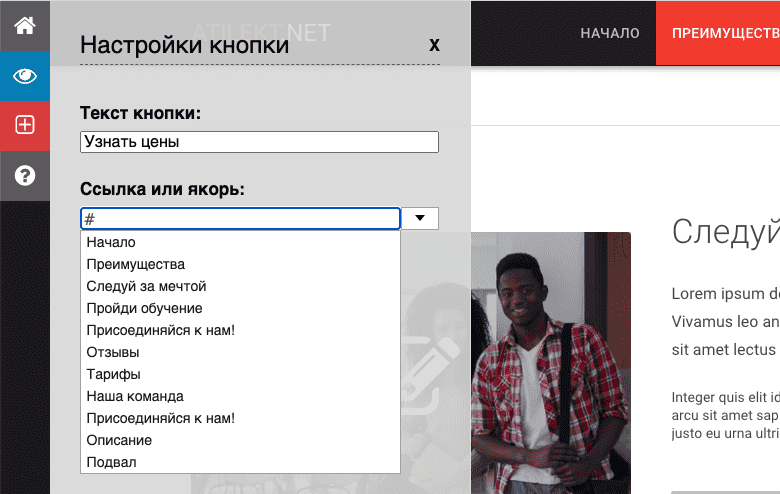Click 'Lorem ipsum' paragraph text

tap(726, 321)
